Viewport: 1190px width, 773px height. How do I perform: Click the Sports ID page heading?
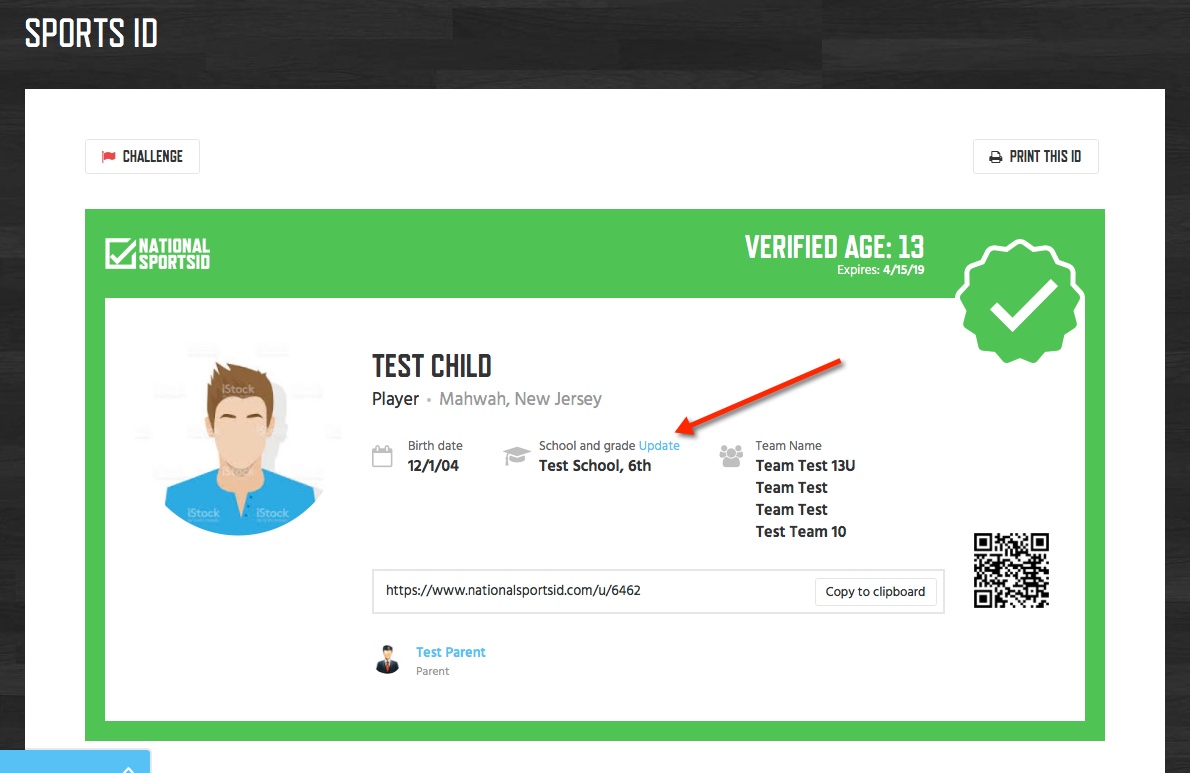coord(91,33)
